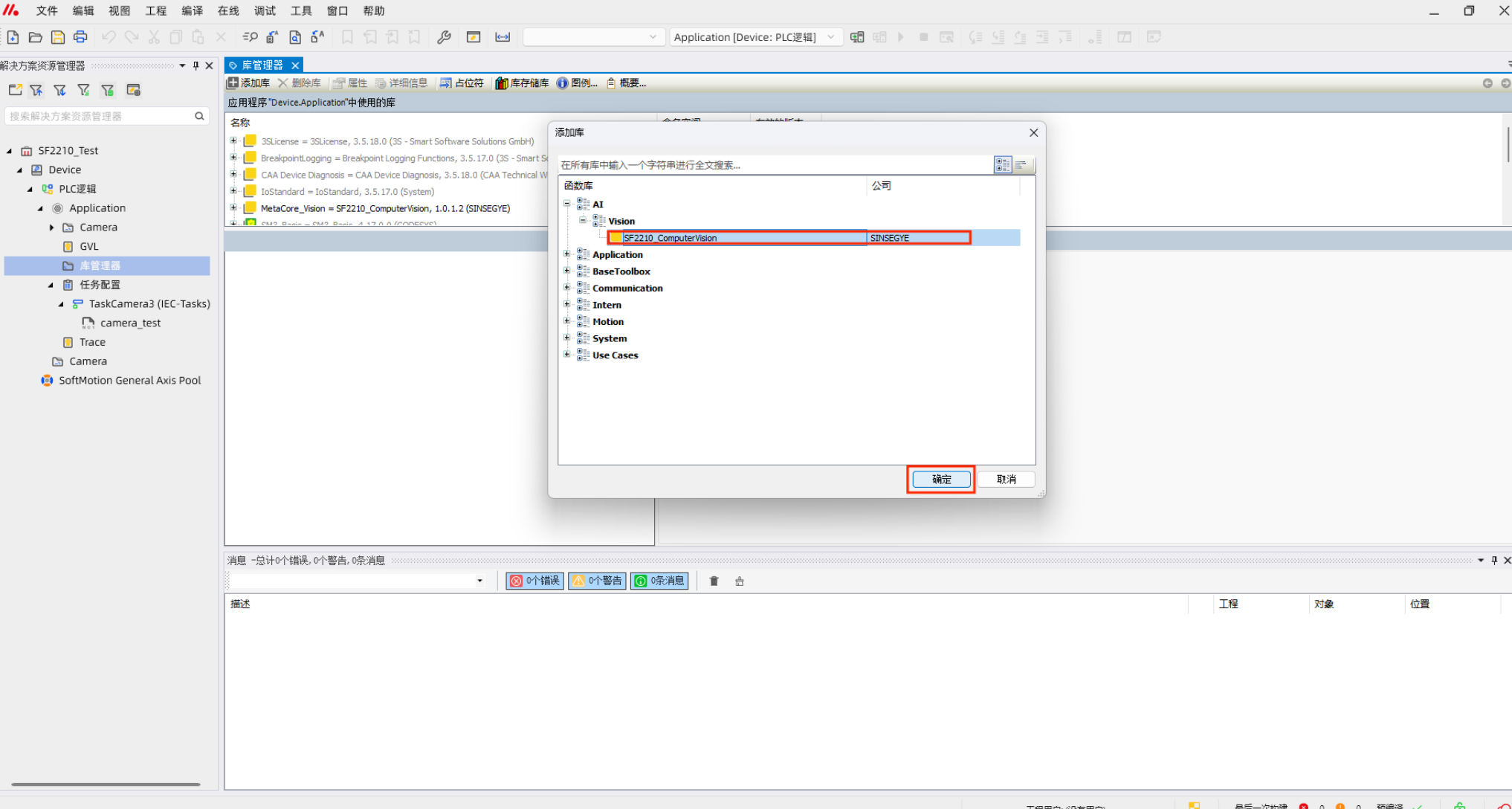Click the pin icon of solution explorer
Image resolution: width=1512 pixels, height=809 pixels.
click(196, 65)
